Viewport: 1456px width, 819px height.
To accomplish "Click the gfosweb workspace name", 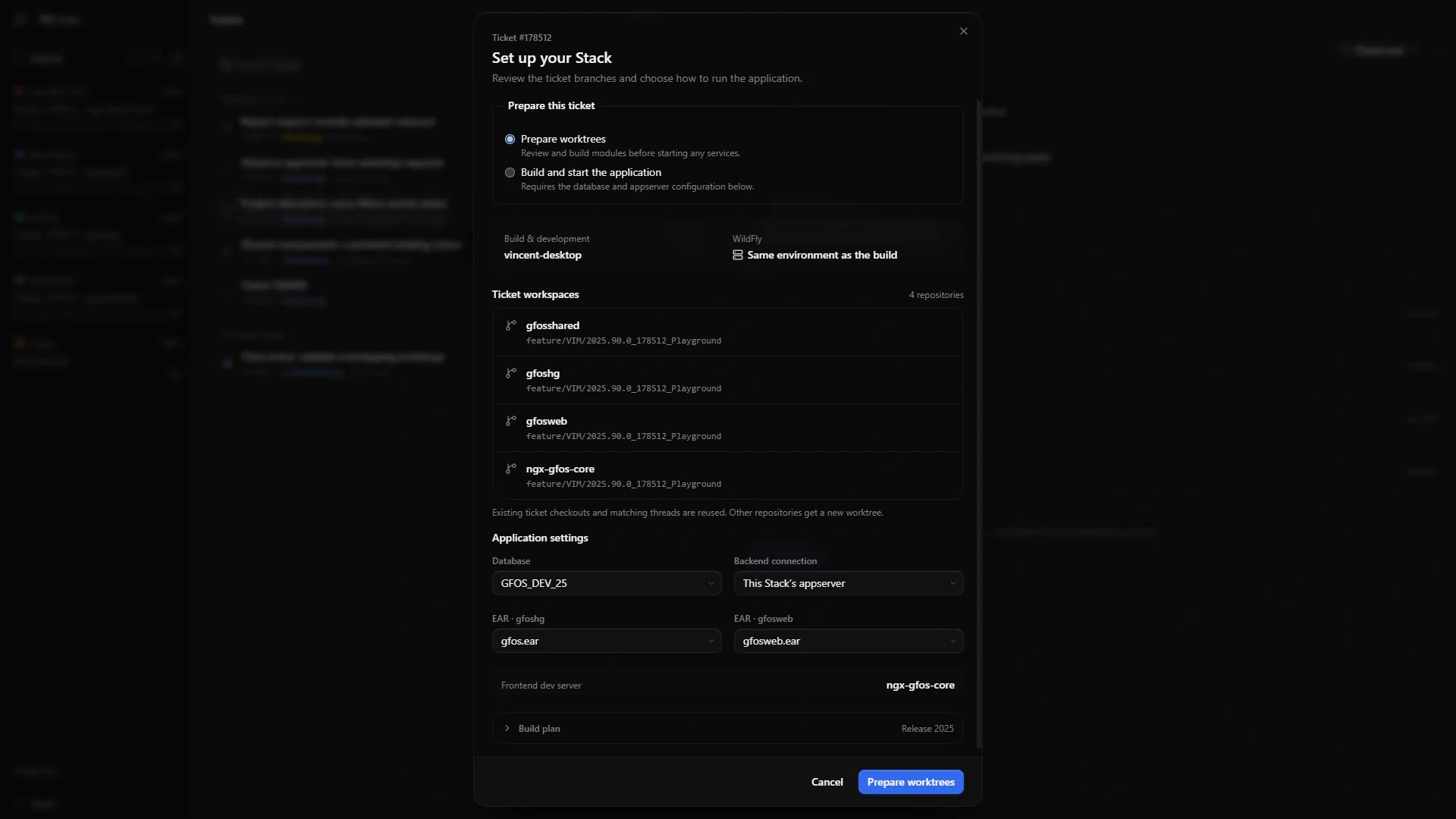I will 547,421.
